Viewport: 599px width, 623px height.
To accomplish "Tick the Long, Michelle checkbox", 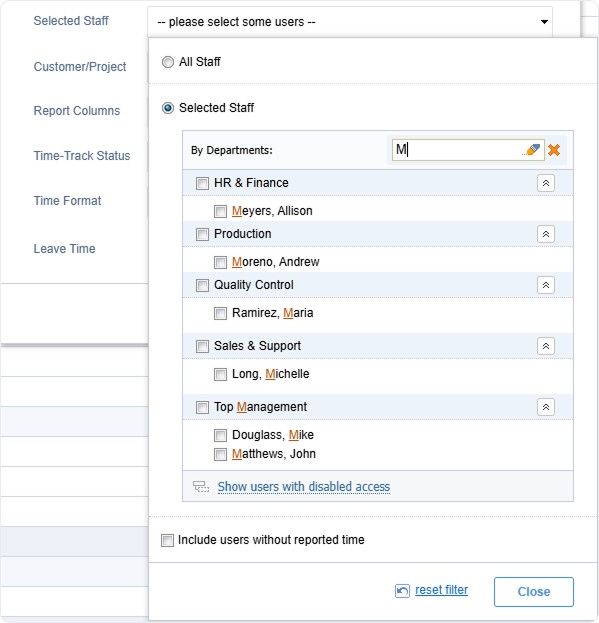I will (220, 374).
